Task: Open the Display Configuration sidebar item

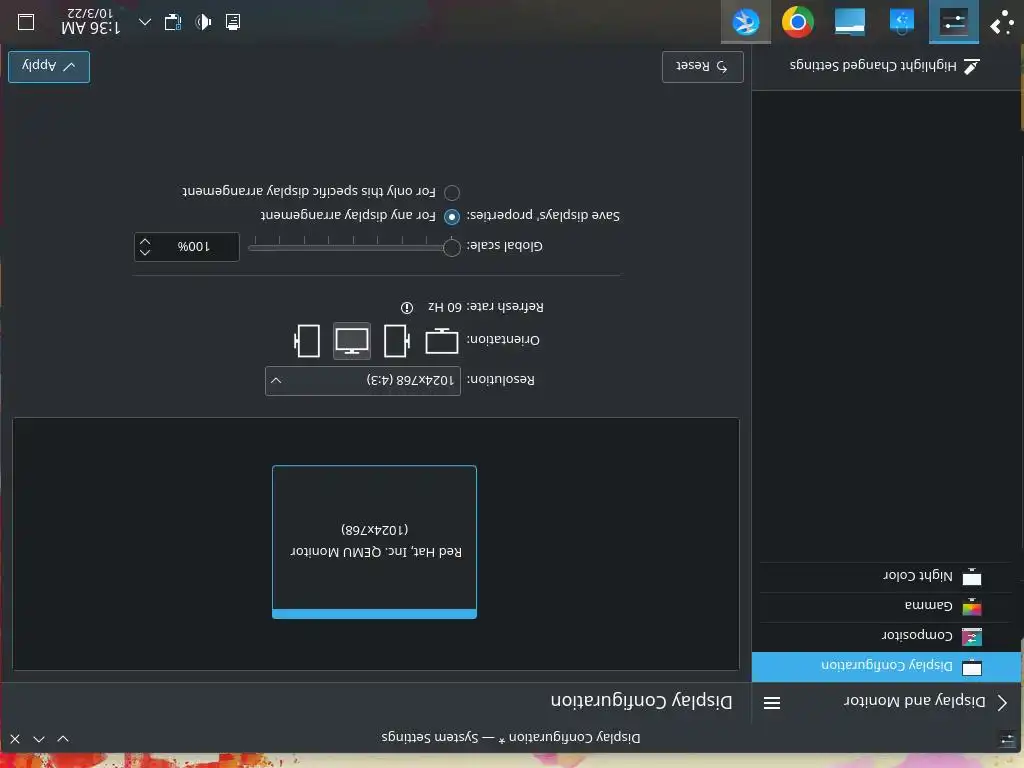Action: [x=887, y=667]
